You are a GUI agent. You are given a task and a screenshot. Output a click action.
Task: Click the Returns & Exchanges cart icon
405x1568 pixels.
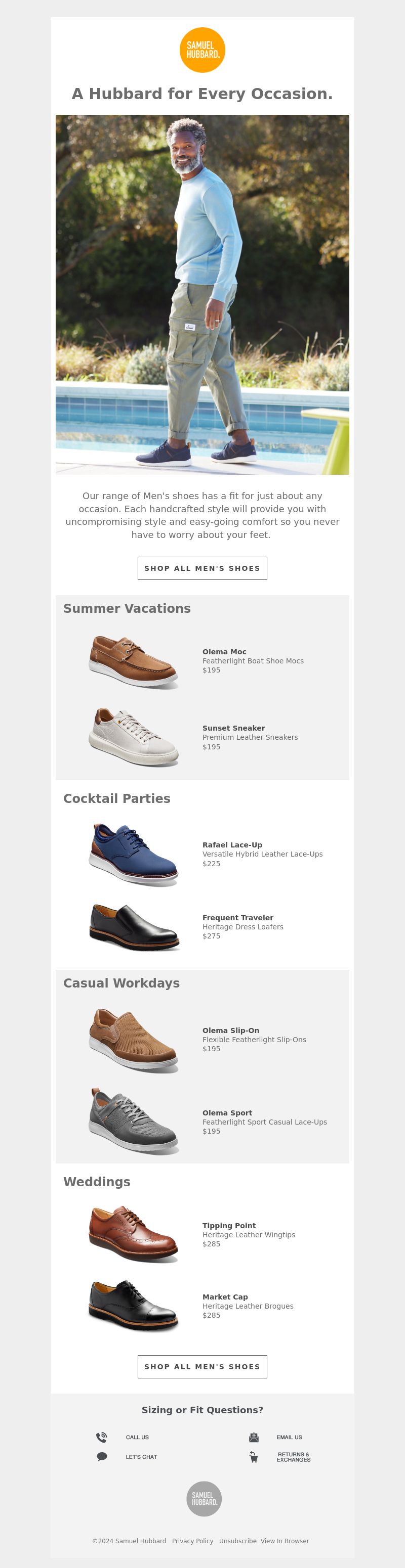(253, 1457)
